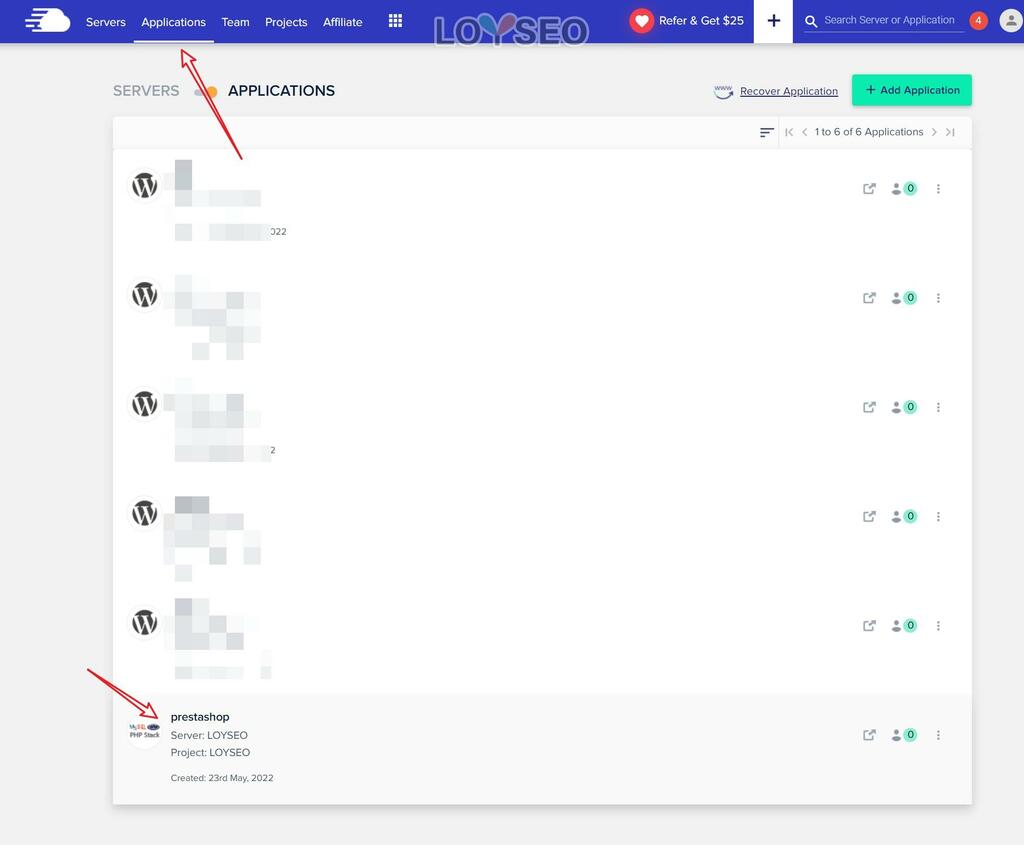The height and width of the screenshot is (845, 1024).
Task: Open prestashop team members icon
Action: (904, 735)
